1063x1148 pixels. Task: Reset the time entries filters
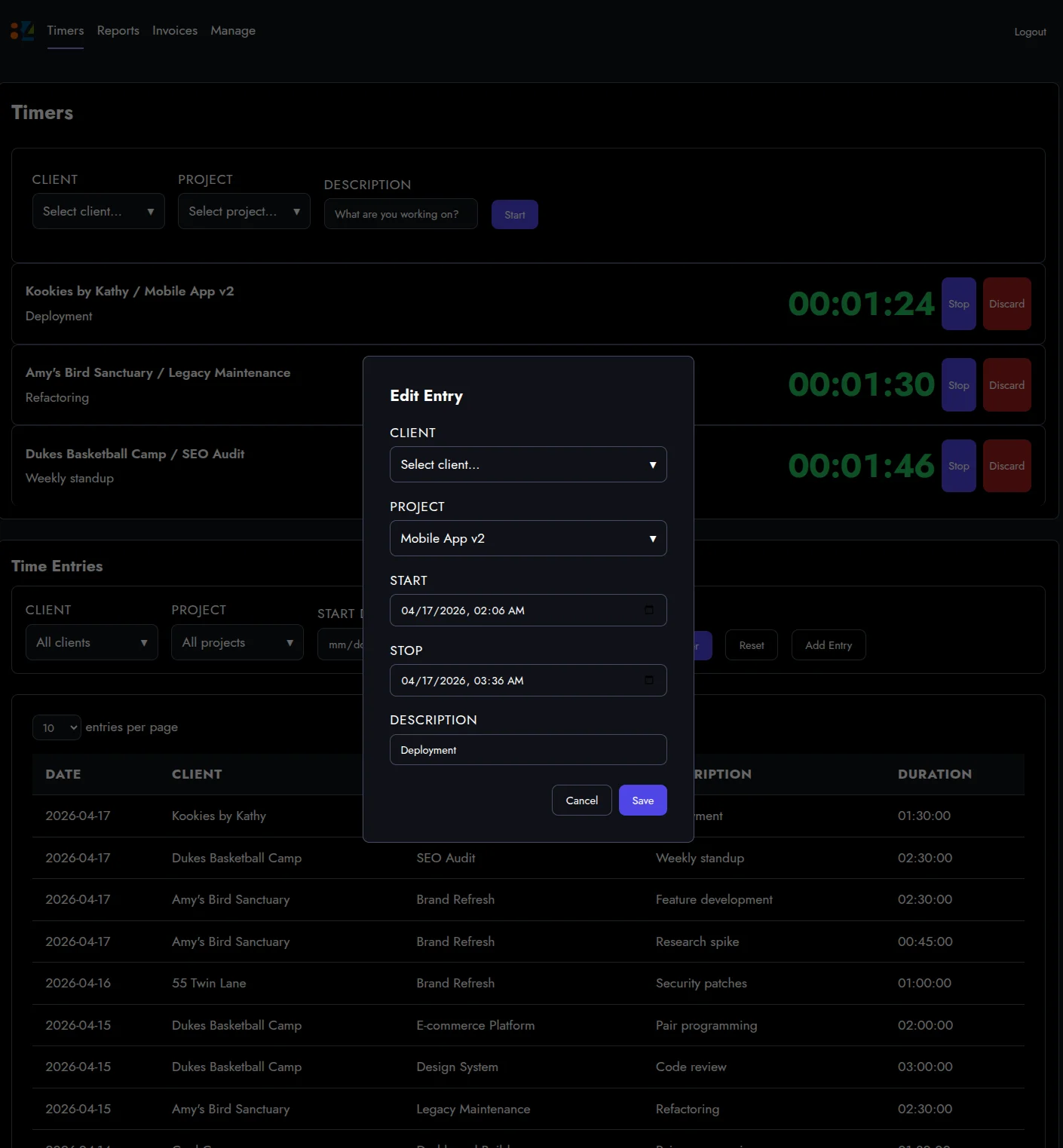[751, 645]
